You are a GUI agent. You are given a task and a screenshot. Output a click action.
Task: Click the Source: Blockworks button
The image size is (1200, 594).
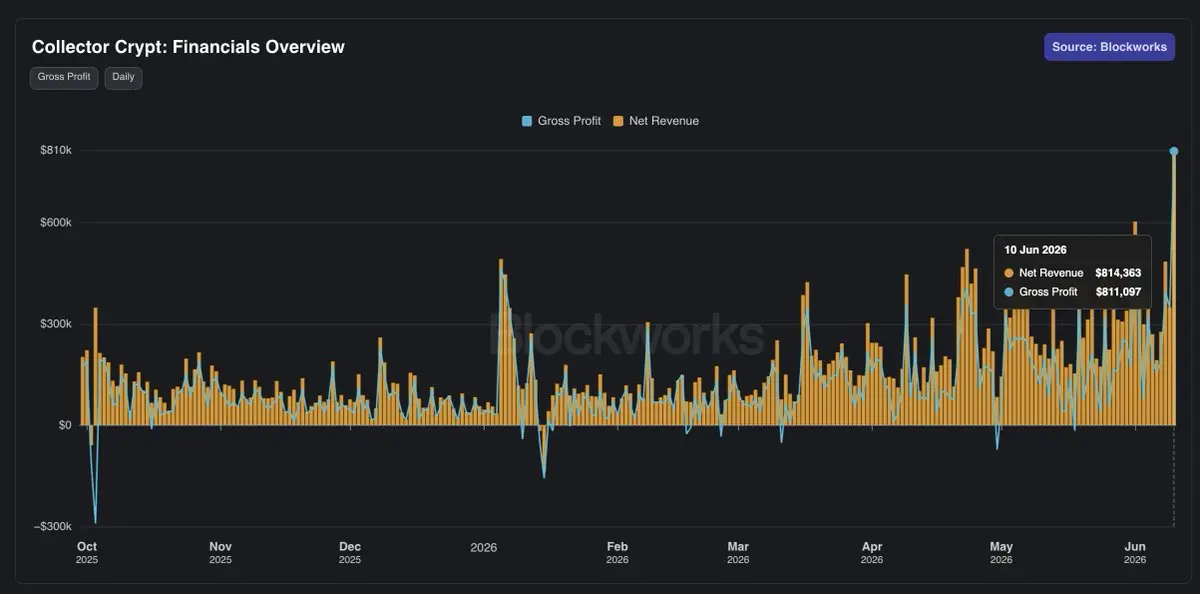(1109, 47)
